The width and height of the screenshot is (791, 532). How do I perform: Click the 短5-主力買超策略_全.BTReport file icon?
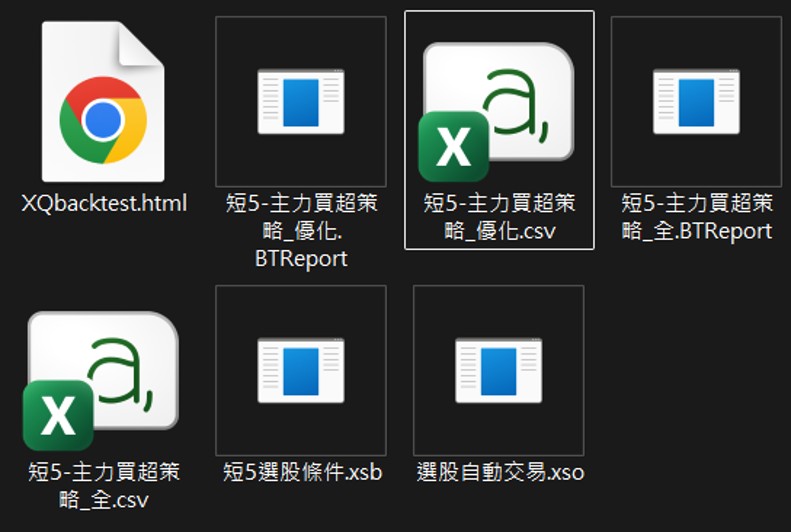pyautogui.click(x=696, y=101)
